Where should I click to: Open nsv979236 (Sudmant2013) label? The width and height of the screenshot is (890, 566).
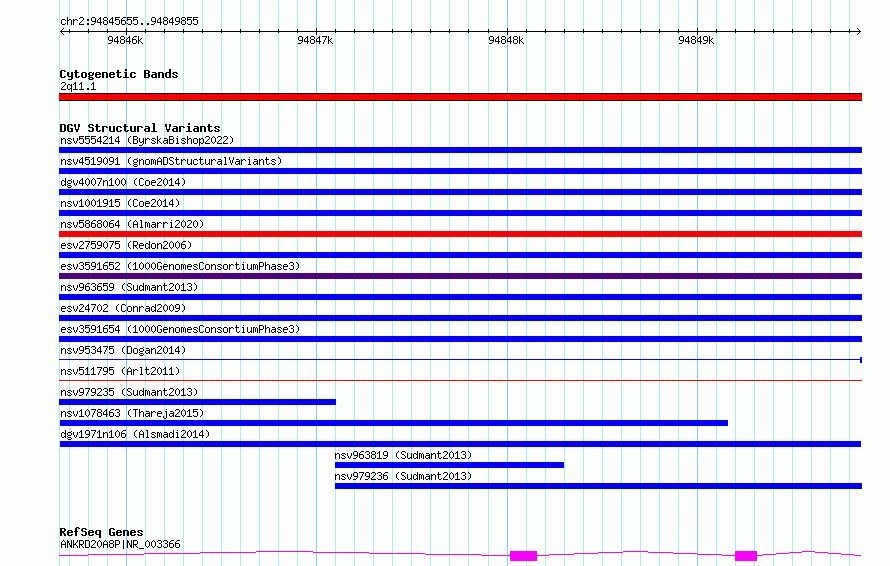403,476
